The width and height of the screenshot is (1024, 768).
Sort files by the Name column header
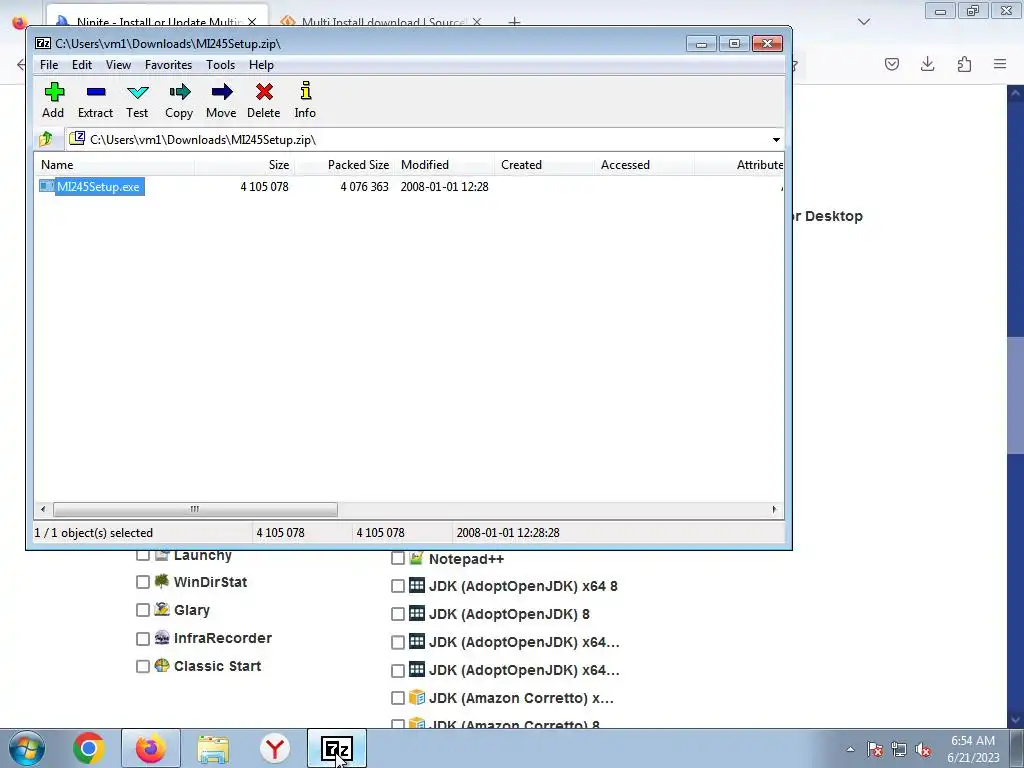point(114,165)
